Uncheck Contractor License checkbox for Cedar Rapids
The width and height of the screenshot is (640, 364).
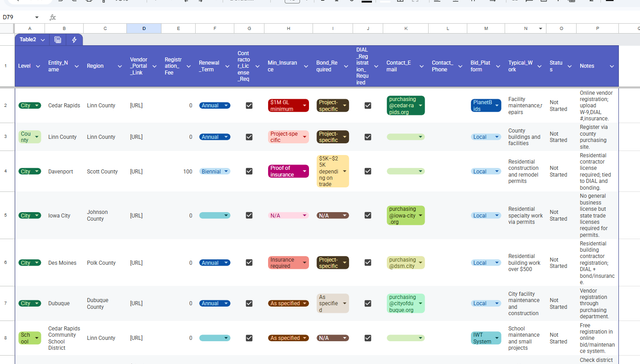[x=249, y=105]
